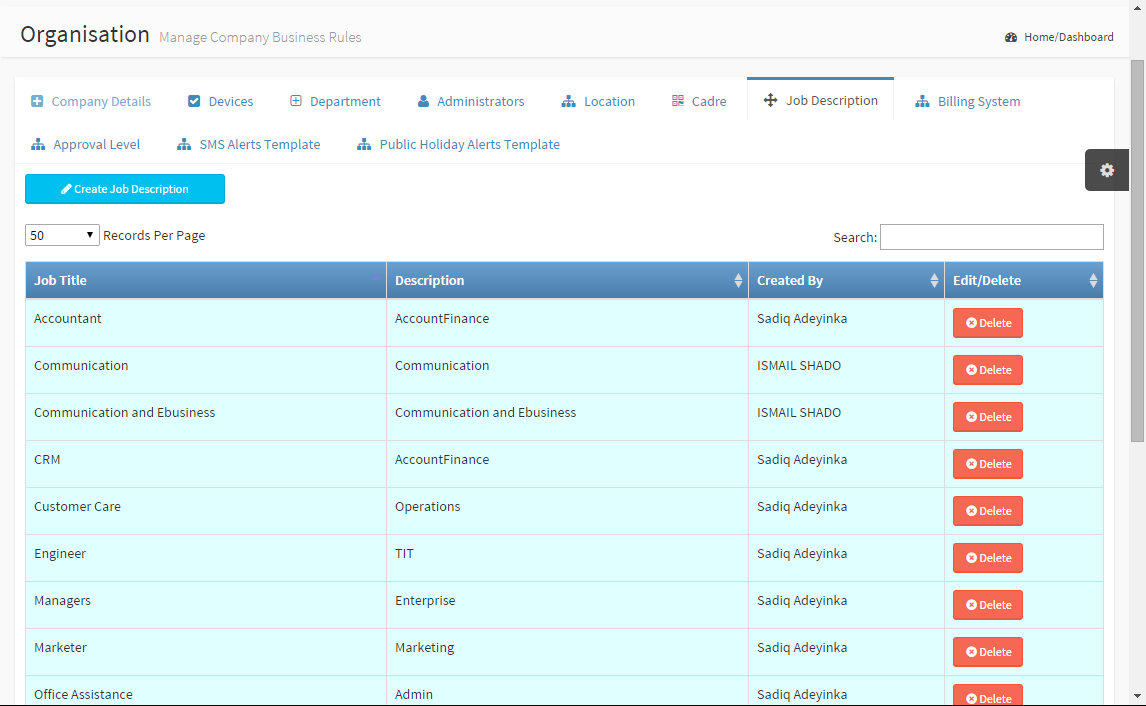Click the plus icon on Company Details tab
This screenshot has width=1146, height=706.
37,101
